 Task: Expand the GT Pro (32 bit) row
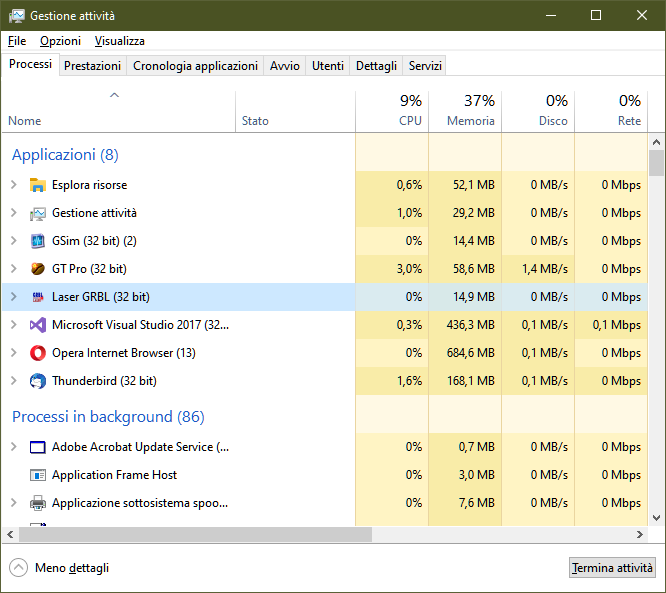tap(14, 269)
